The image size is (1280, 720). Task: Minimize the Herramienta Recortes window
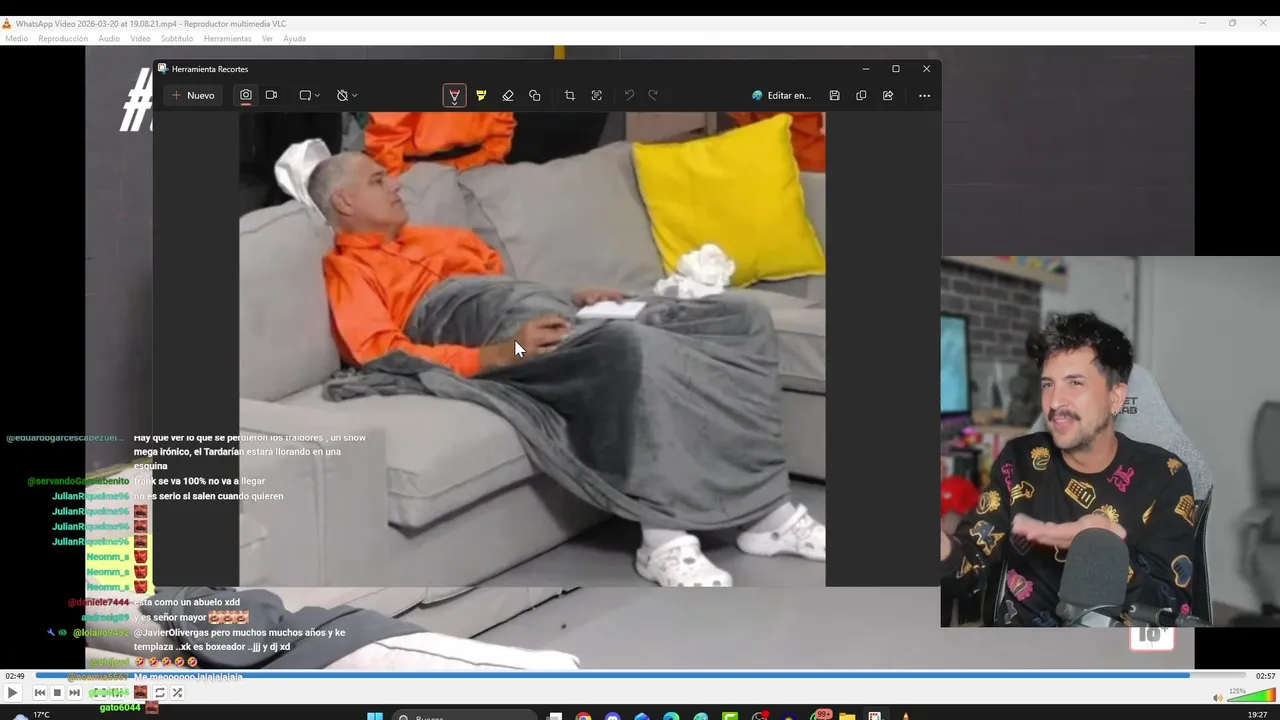[865, 69]
